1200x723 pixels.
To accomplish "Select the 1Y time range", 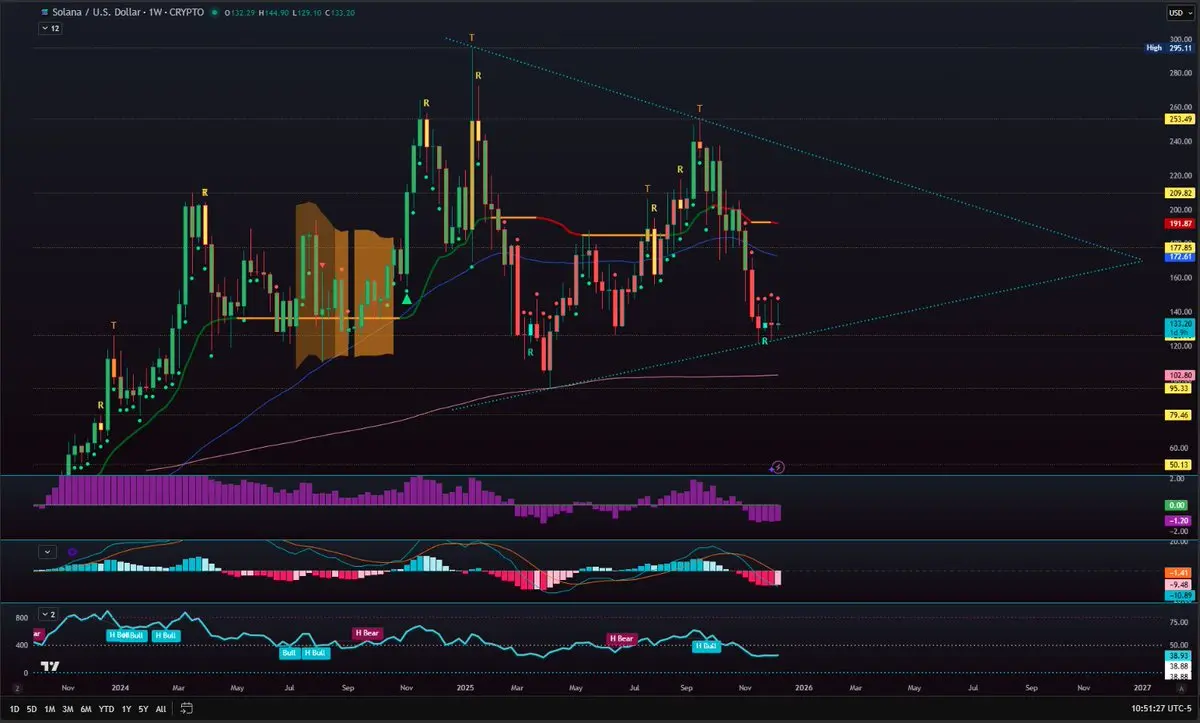I will 125,708.
